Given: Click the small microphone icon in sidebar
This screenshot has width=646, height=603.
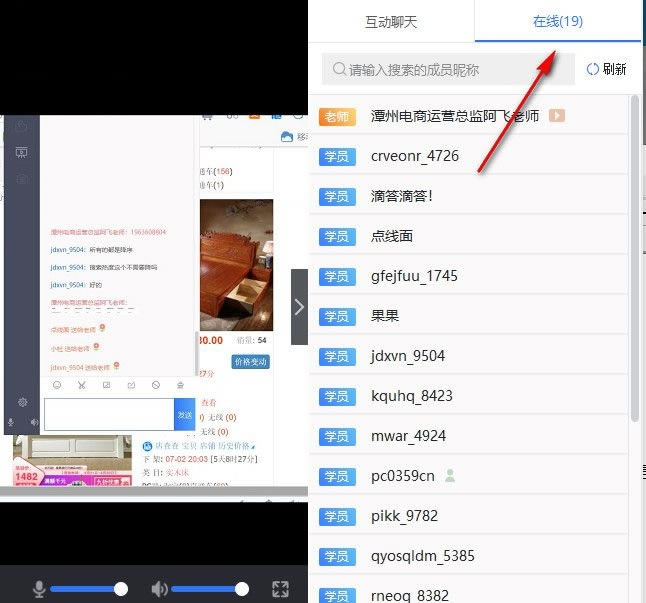Looking at the screenshot, I should tap(11, 422).
